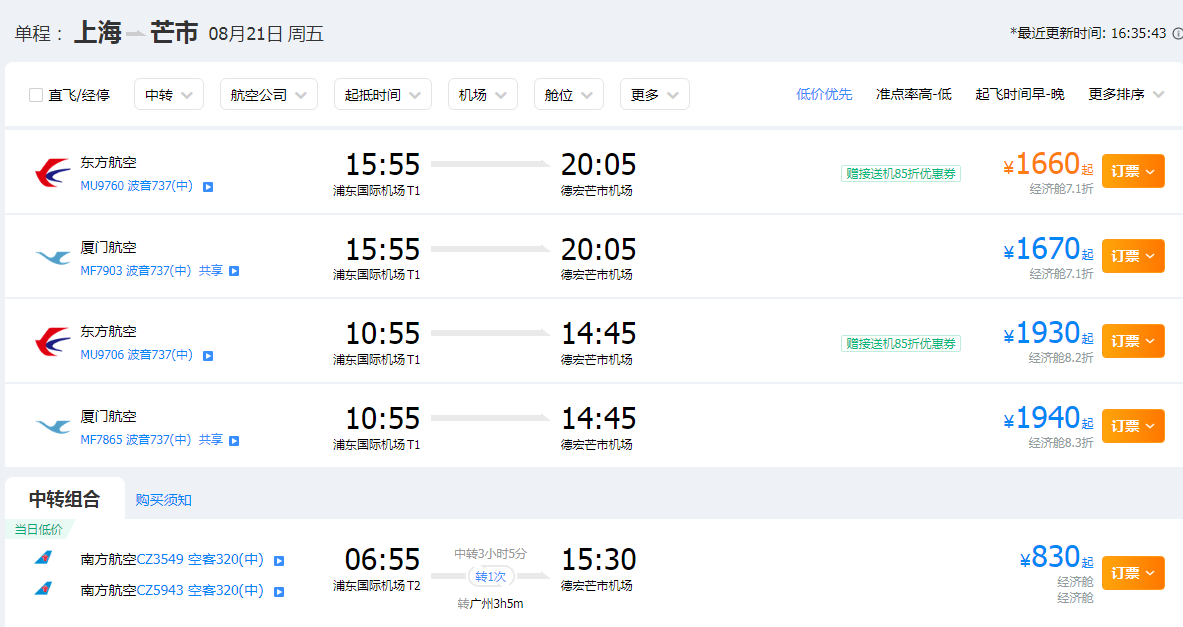Open the 起抵时间 time filter
The image size is (1183, 627).
pos(383,94)
